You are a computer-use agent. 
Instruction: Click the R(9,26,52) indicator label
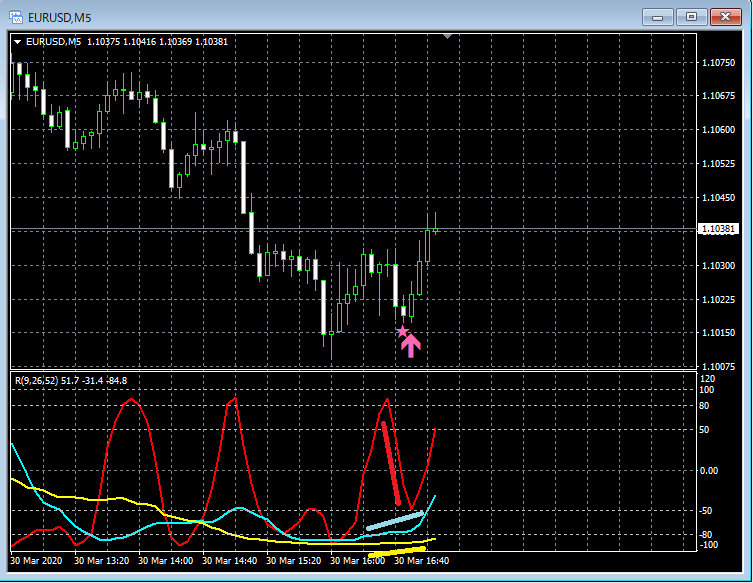pyautogui.click(x=36, y=381)
